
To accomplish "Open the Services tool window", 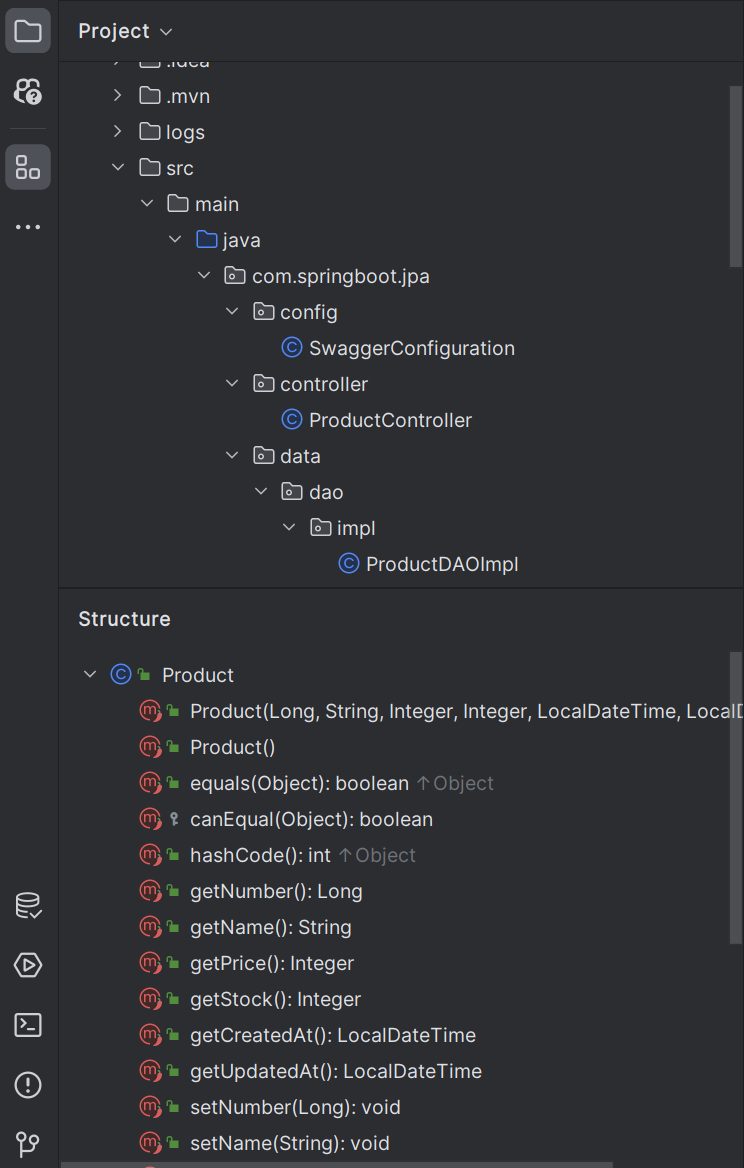I will point(28,965).
